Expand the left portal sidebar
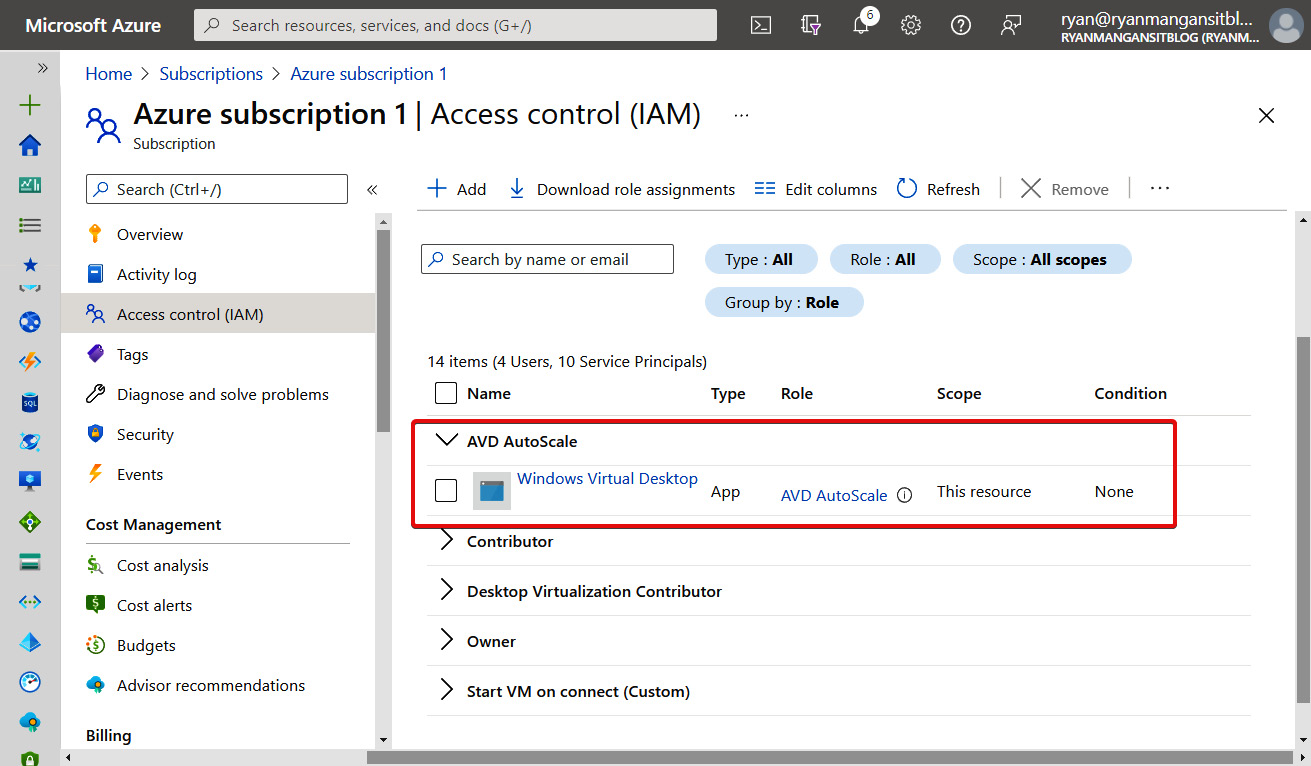 [x=43, y=68]
